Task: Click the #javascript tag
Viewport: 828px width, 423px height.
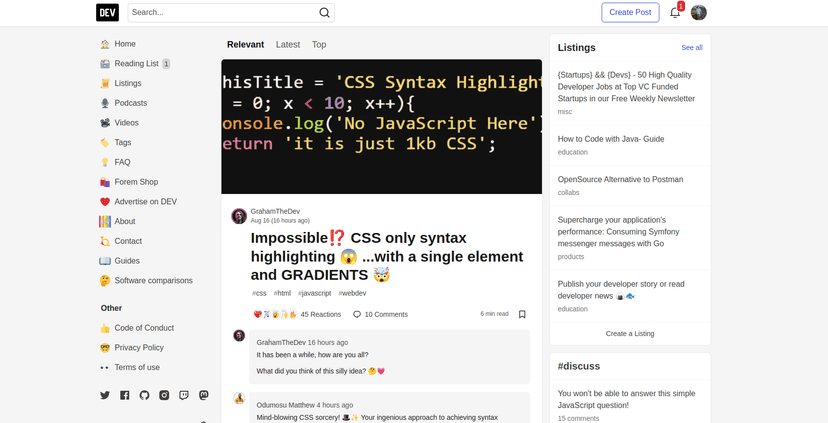Action: pyautogui.click(x=315, y=293)
